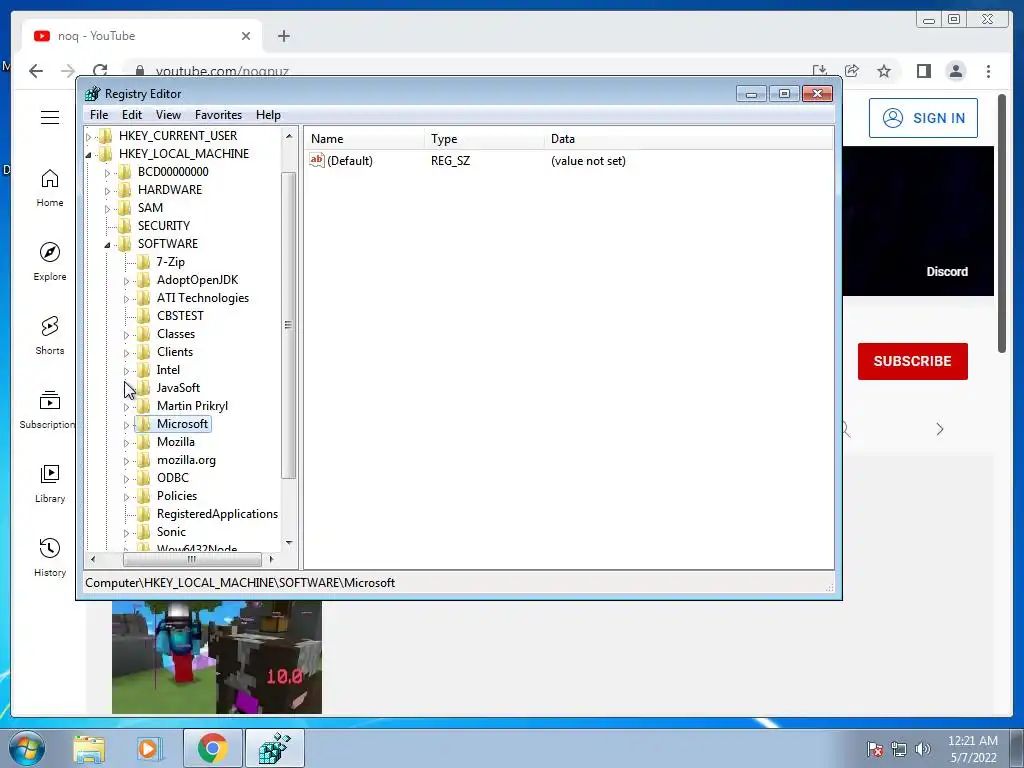Select the ODBC folder icon
This screenshot has height=768, width=1024.
point(144,478)
